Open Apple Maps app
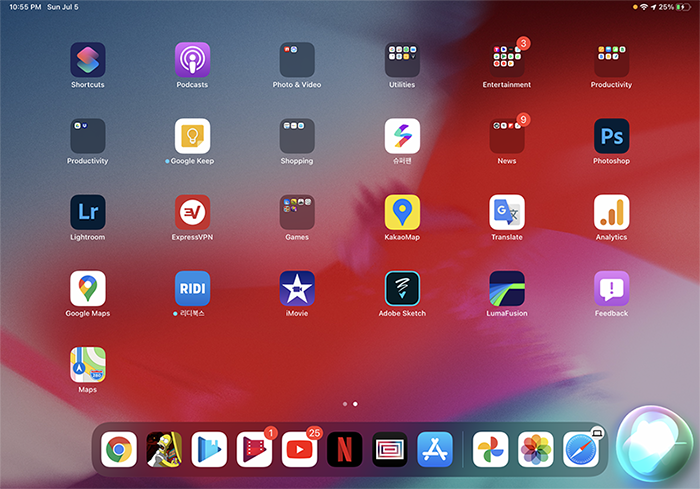700x489 pixels. 88,365
